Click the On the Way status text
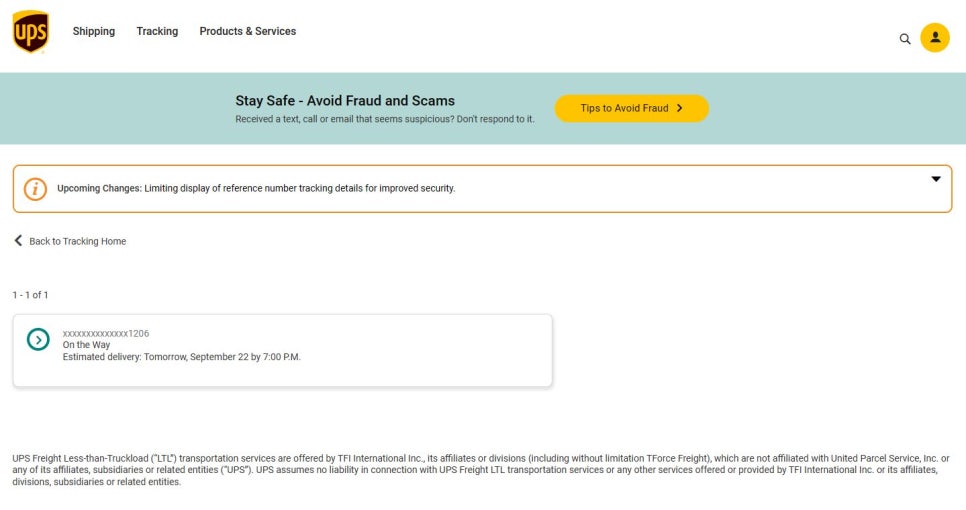 pos(86,345)
